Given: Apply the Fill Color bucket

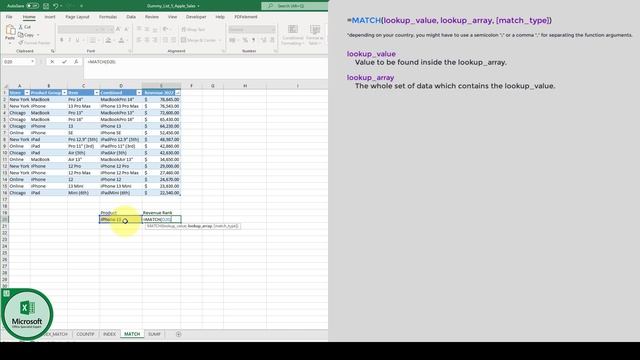Looking at the screenshot, I should coord(108,40).
